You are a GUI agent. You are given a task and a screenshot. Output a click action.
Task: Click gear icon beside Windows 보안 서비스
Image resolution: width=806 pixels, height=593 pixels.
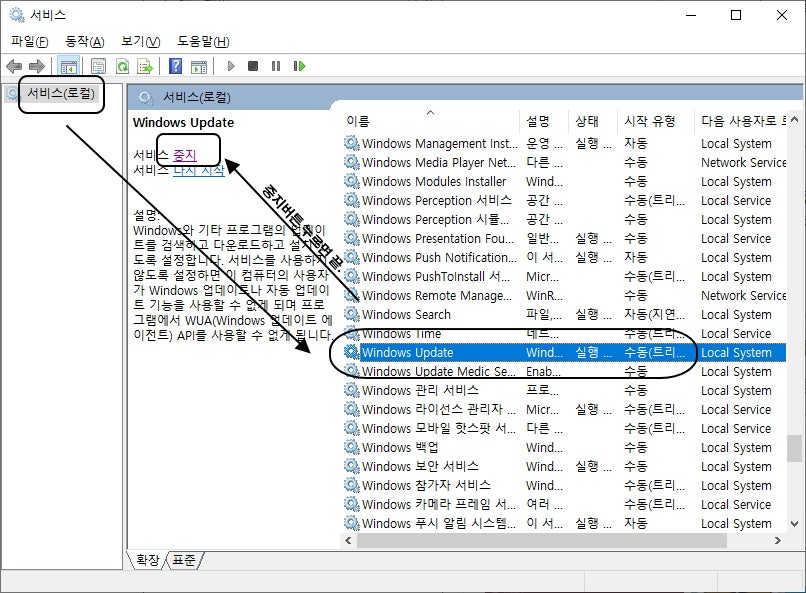click(x=352, y=466)
